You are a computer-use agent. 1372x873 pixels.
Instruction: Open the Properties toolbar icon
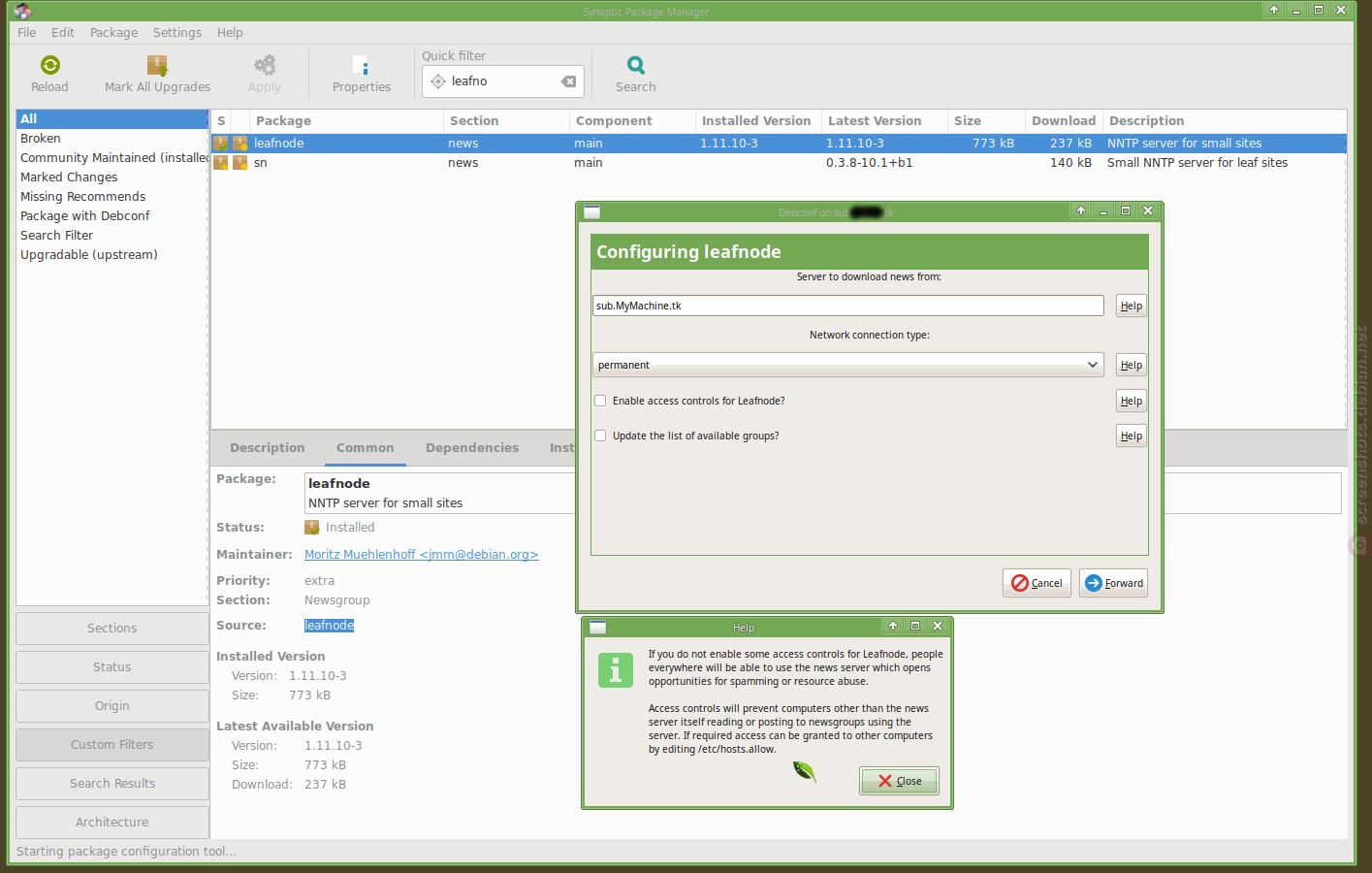tap(362, 66)
